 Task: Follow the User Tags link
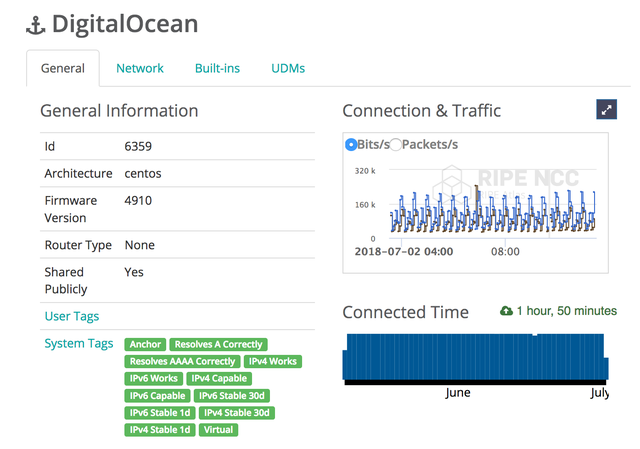click(x=72, y=316)
